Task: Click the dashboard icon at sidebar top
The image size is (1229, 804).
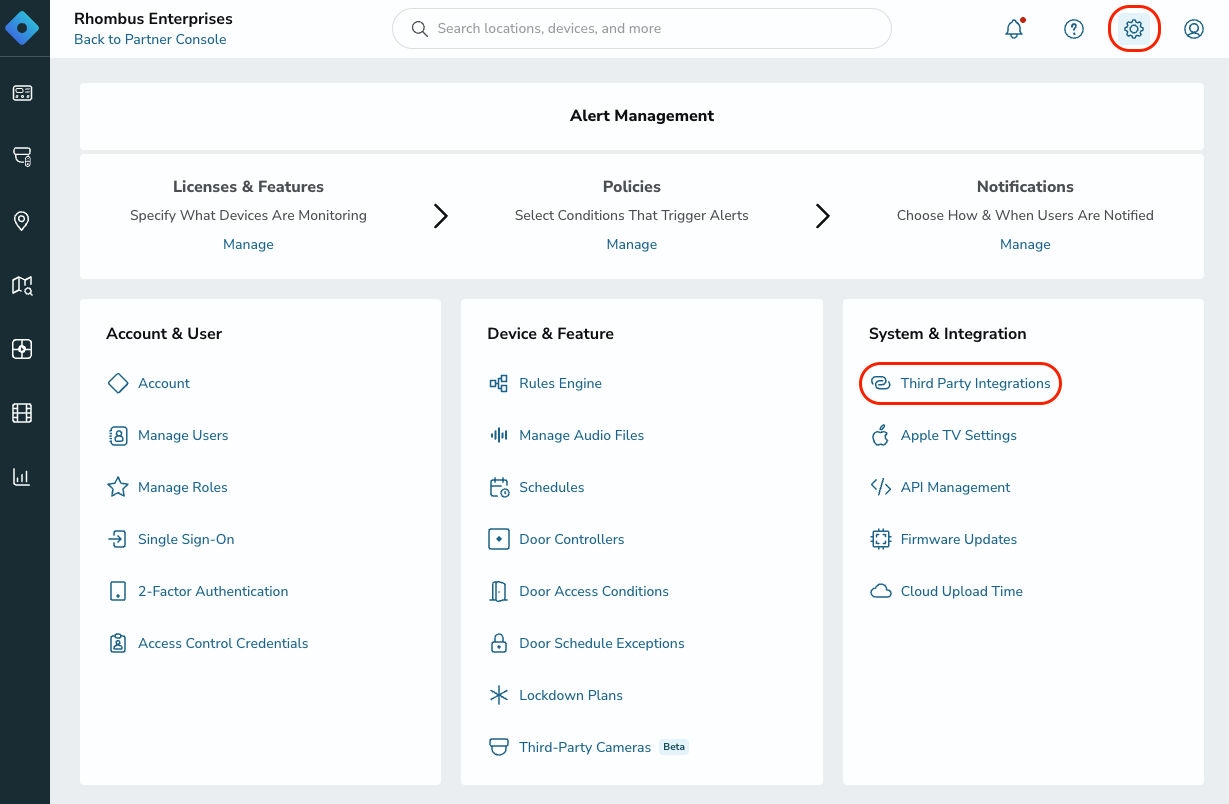Action: (x=22, y=92)
